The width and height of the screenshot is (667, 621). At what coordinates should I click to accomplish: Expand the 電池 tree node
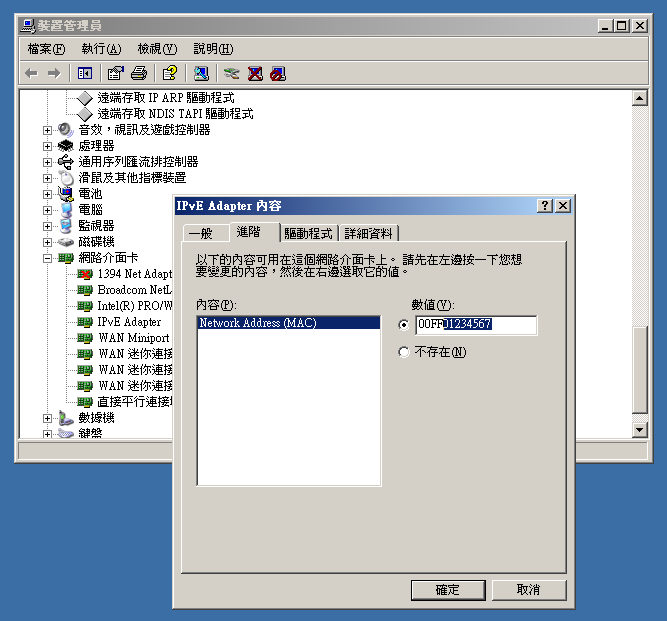47,194
